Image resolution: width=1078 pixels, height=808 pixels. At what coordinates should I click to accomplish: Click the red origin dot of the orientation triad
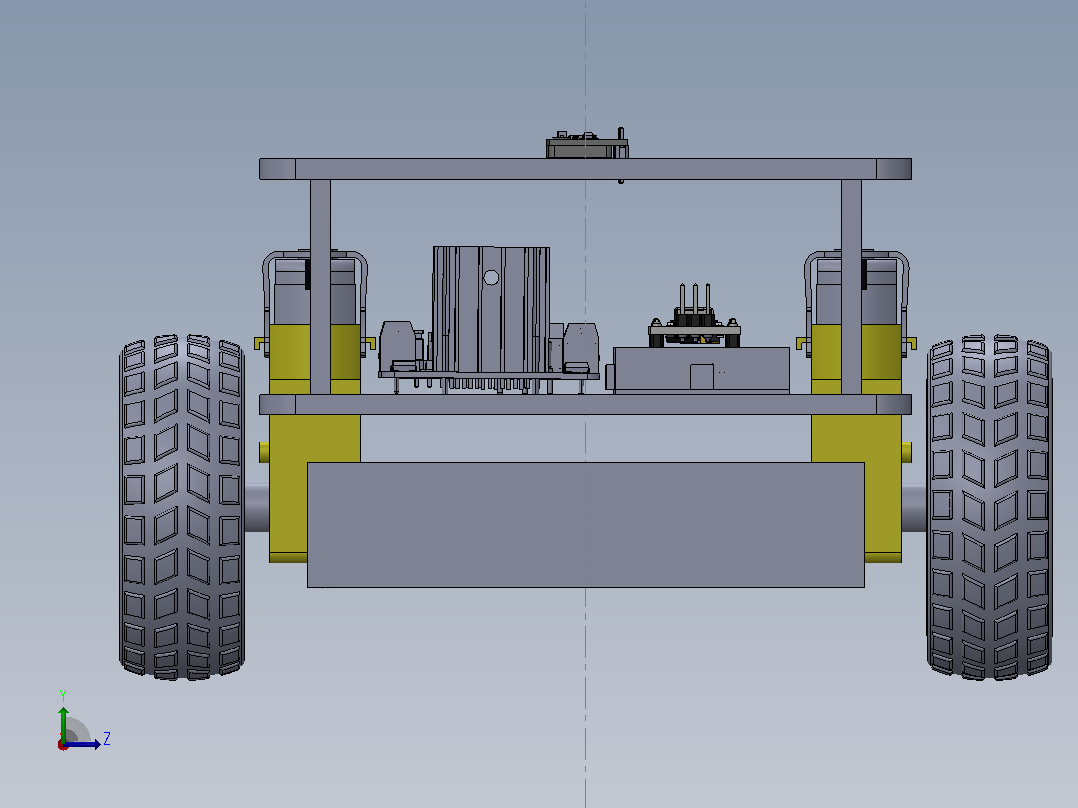pos(63,745)
